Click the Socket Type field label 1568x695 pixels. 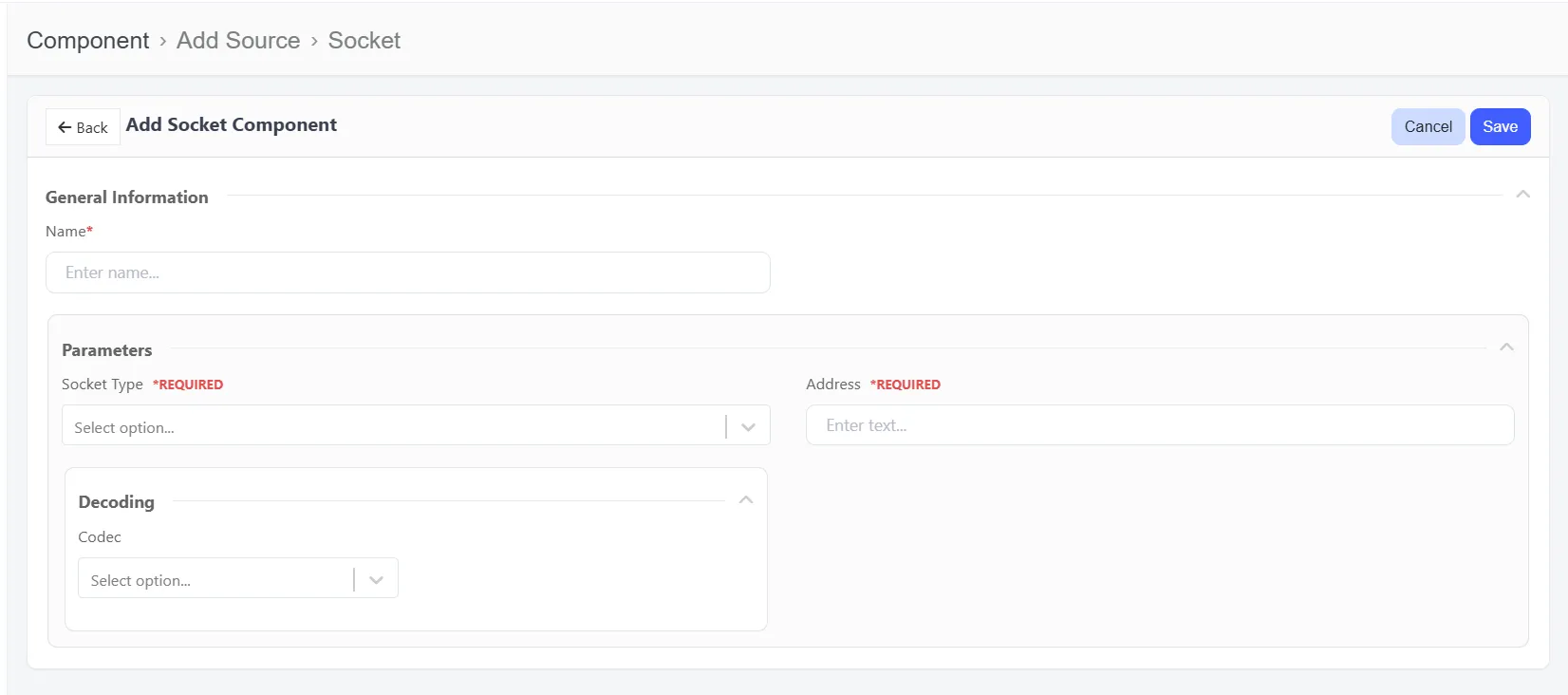click(x=103, y=385)
